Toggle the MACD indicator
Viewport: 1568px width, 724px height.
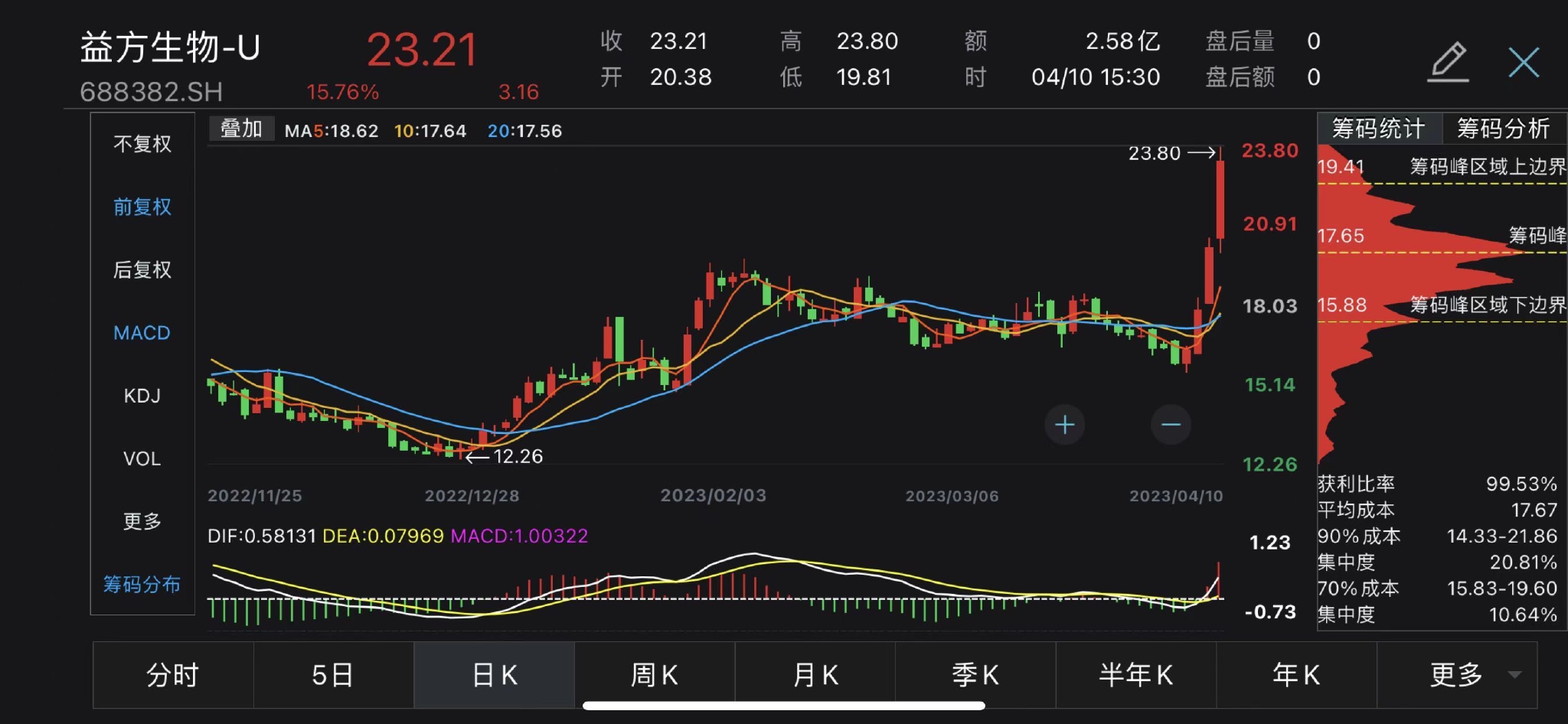[x=142, y=333]
